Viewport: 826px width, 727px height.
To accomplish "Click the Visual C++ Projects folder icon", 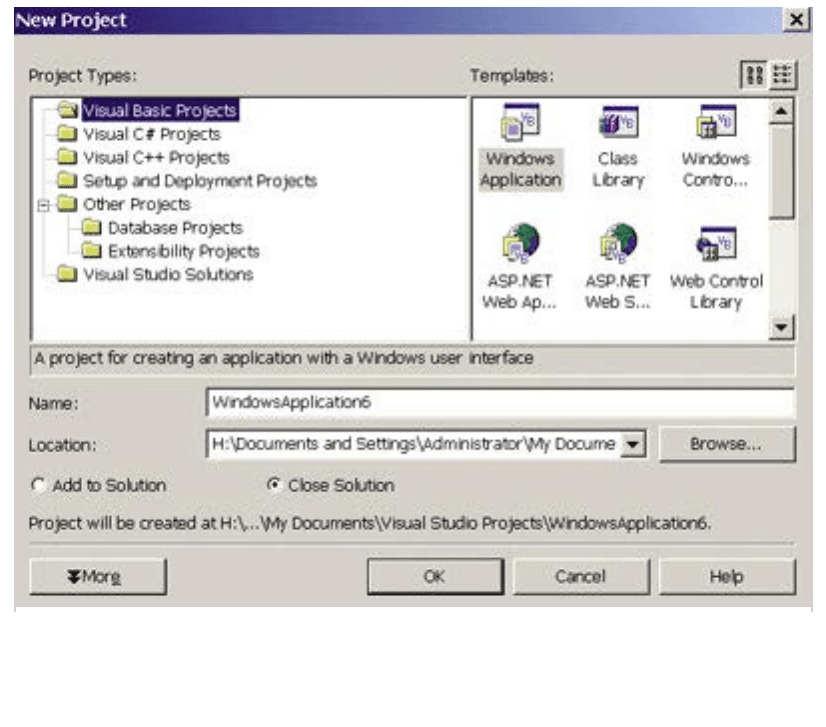I will click(67, 156).
